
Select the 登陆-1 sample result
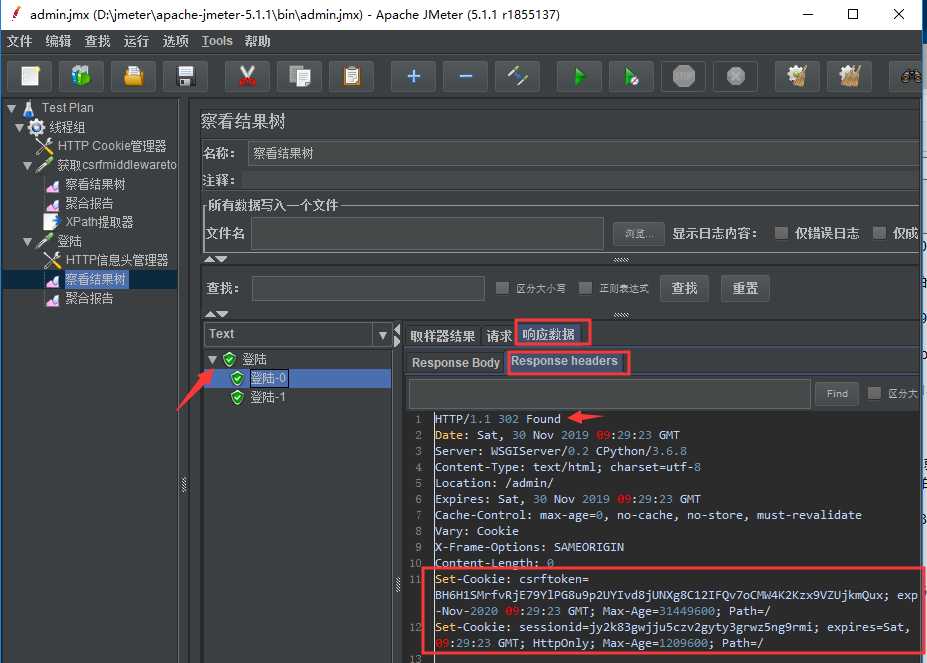(268, 397)
